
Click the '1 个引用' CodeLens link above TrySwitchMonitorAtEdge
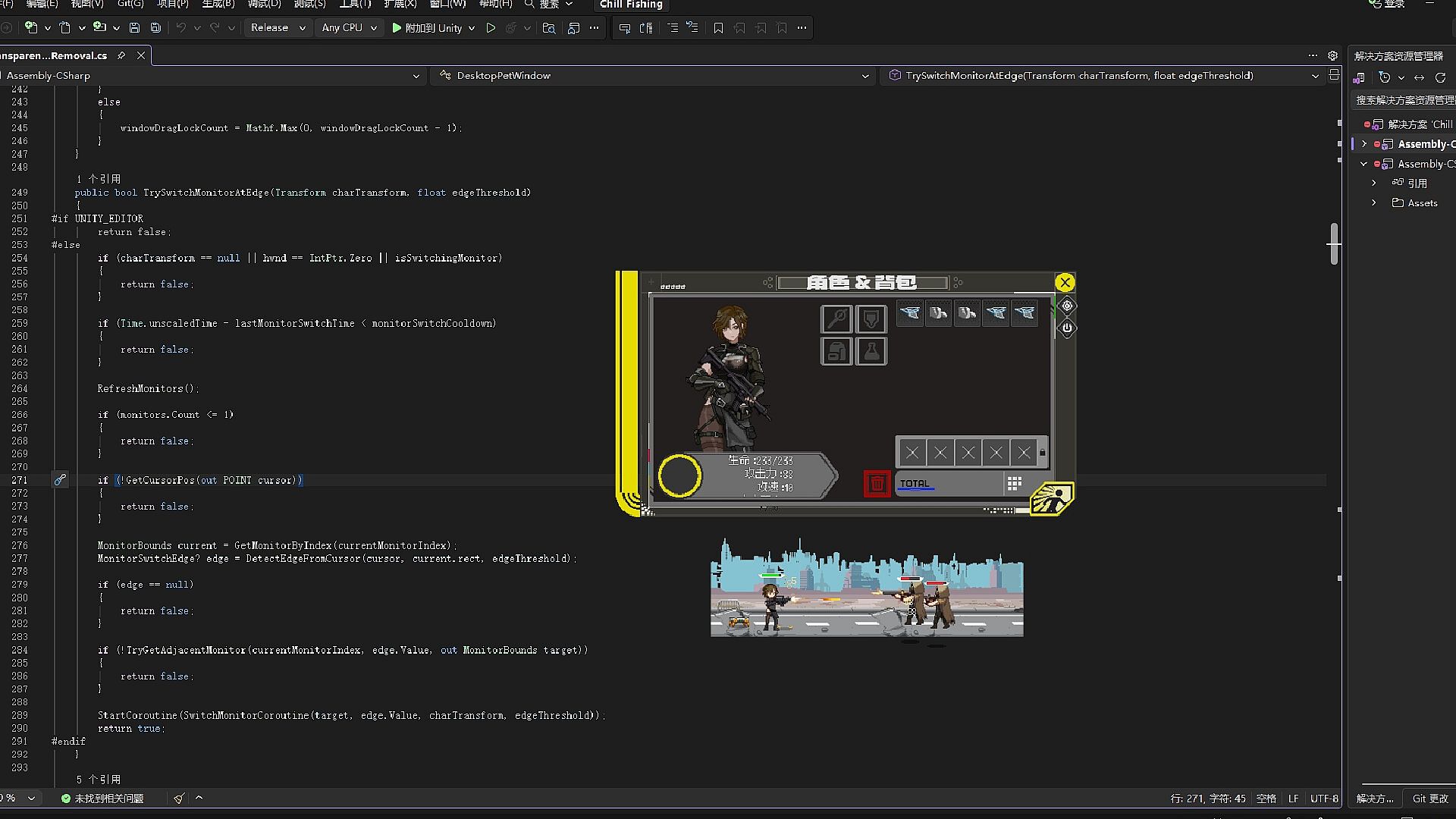click(99, 179)
